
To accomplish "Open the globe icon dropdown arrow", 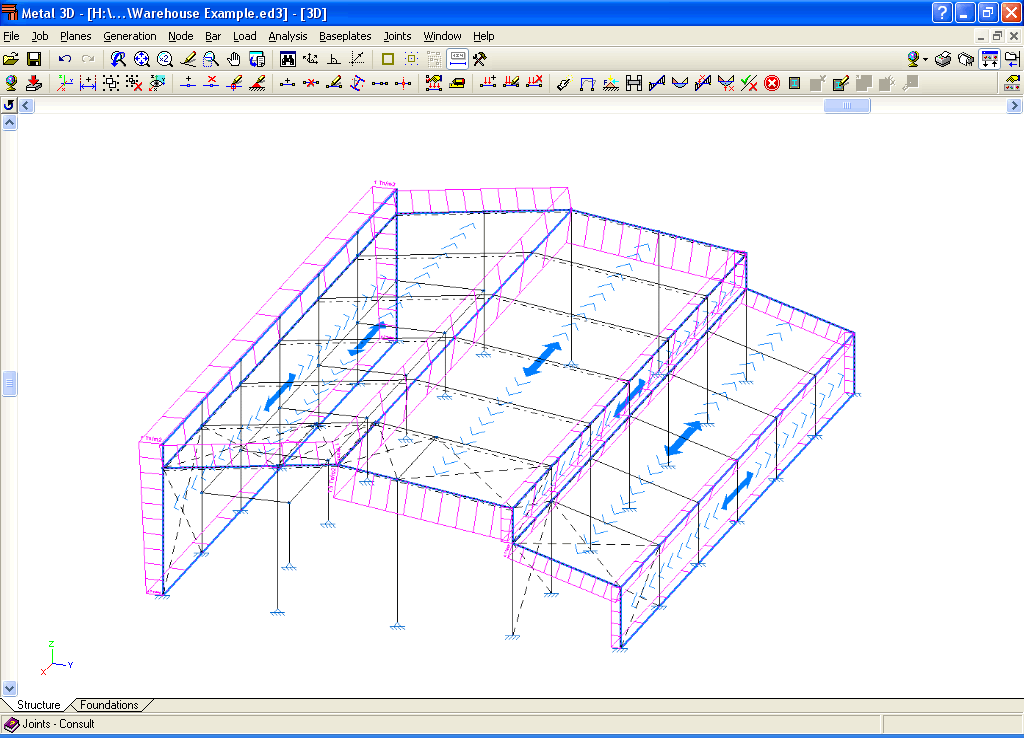I will coord(925,59).
